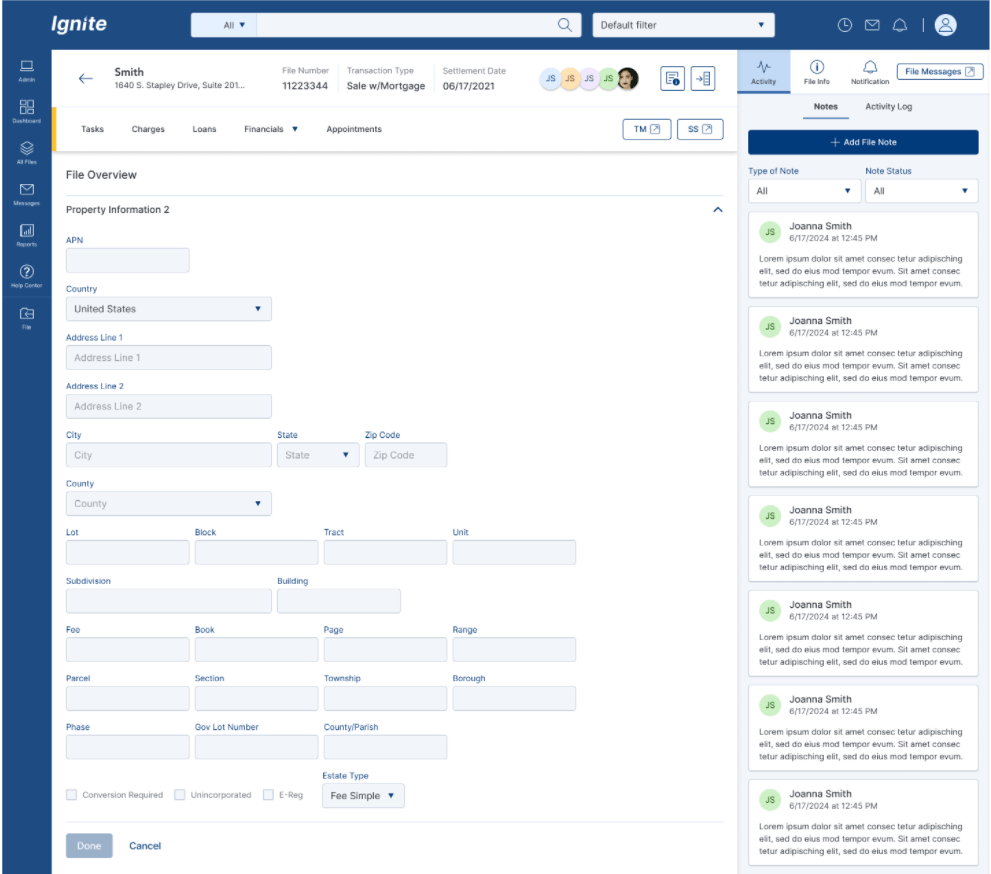Click the collapse panel arrow icon button
This screenshot has height=874, width=991.
click(x=702, y=78)
